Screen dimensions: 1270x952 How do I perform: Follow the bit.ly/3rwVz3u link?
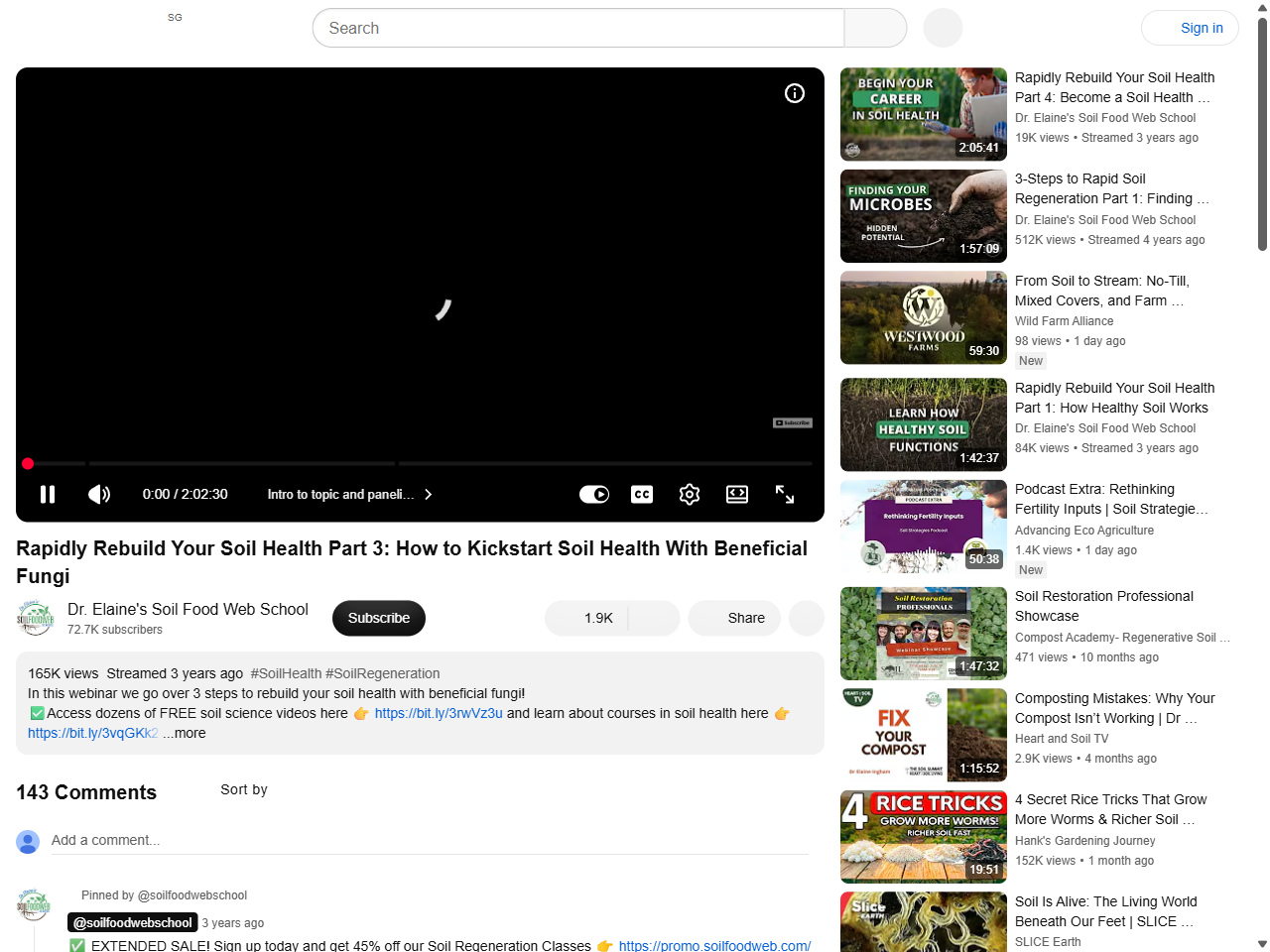pos(439,713)
